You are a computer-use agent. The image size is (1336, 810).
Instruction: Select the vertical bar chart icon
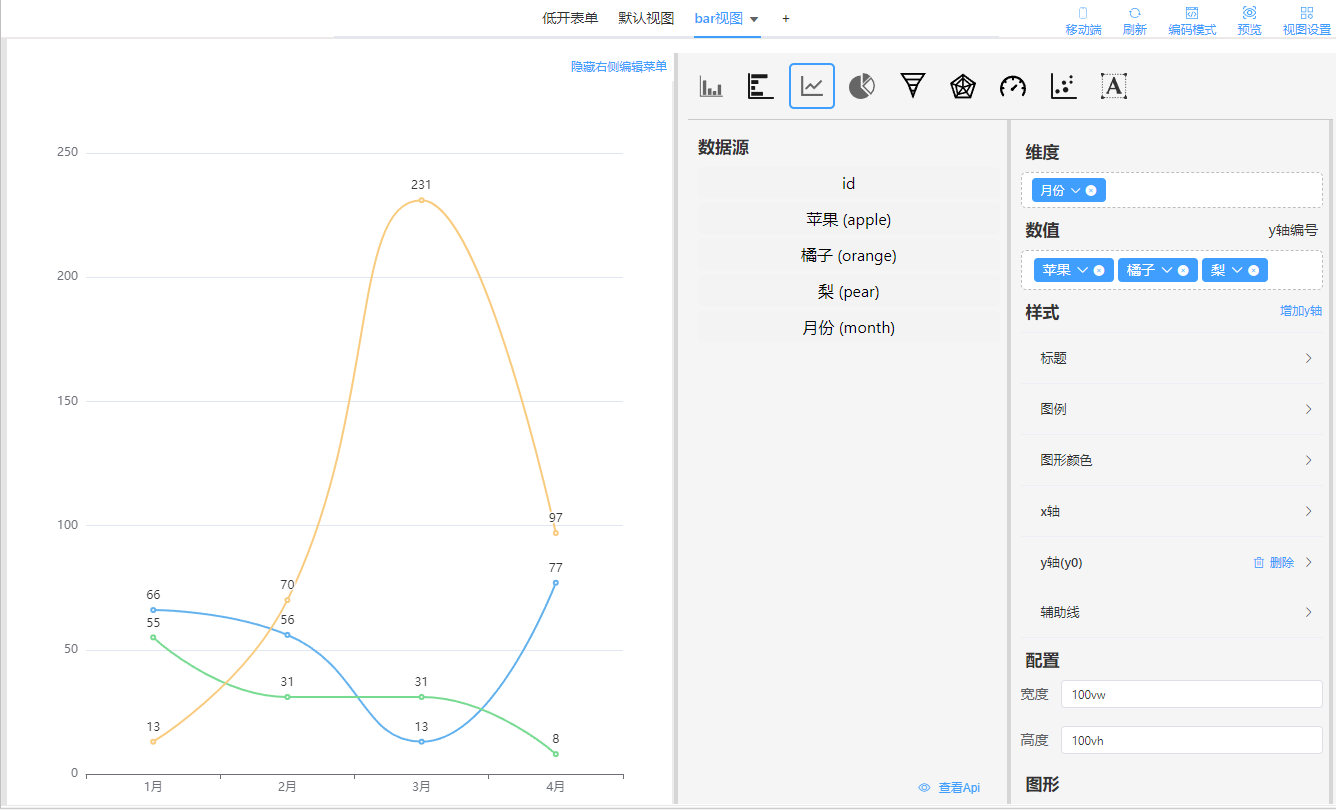tap(711, 87)
